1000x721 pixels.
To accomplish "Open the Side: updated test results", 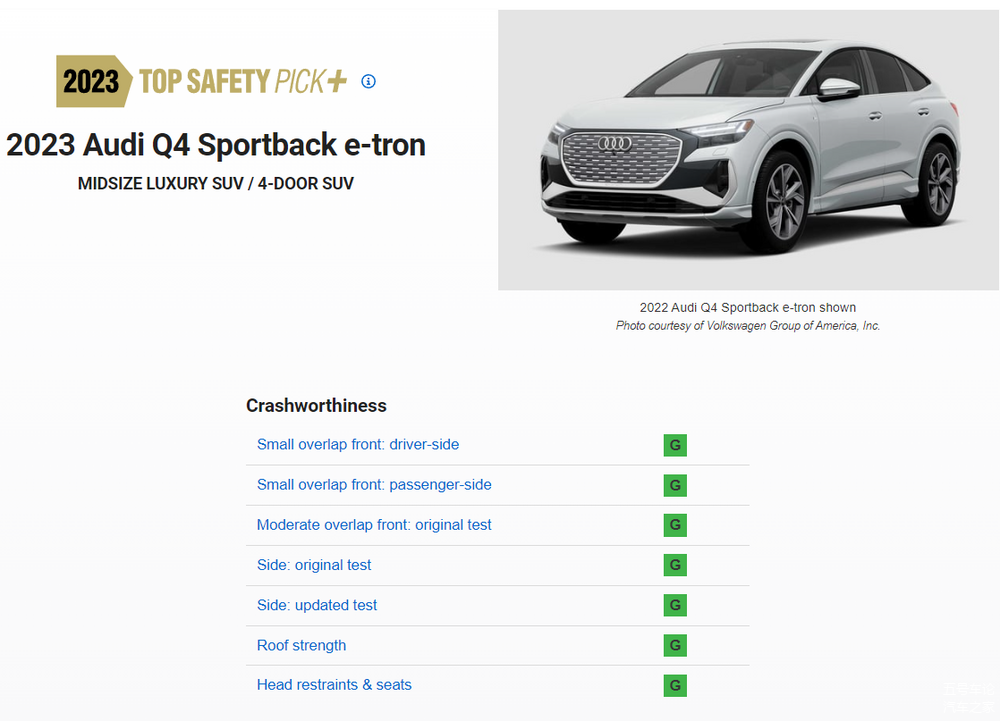I will 316,605.
